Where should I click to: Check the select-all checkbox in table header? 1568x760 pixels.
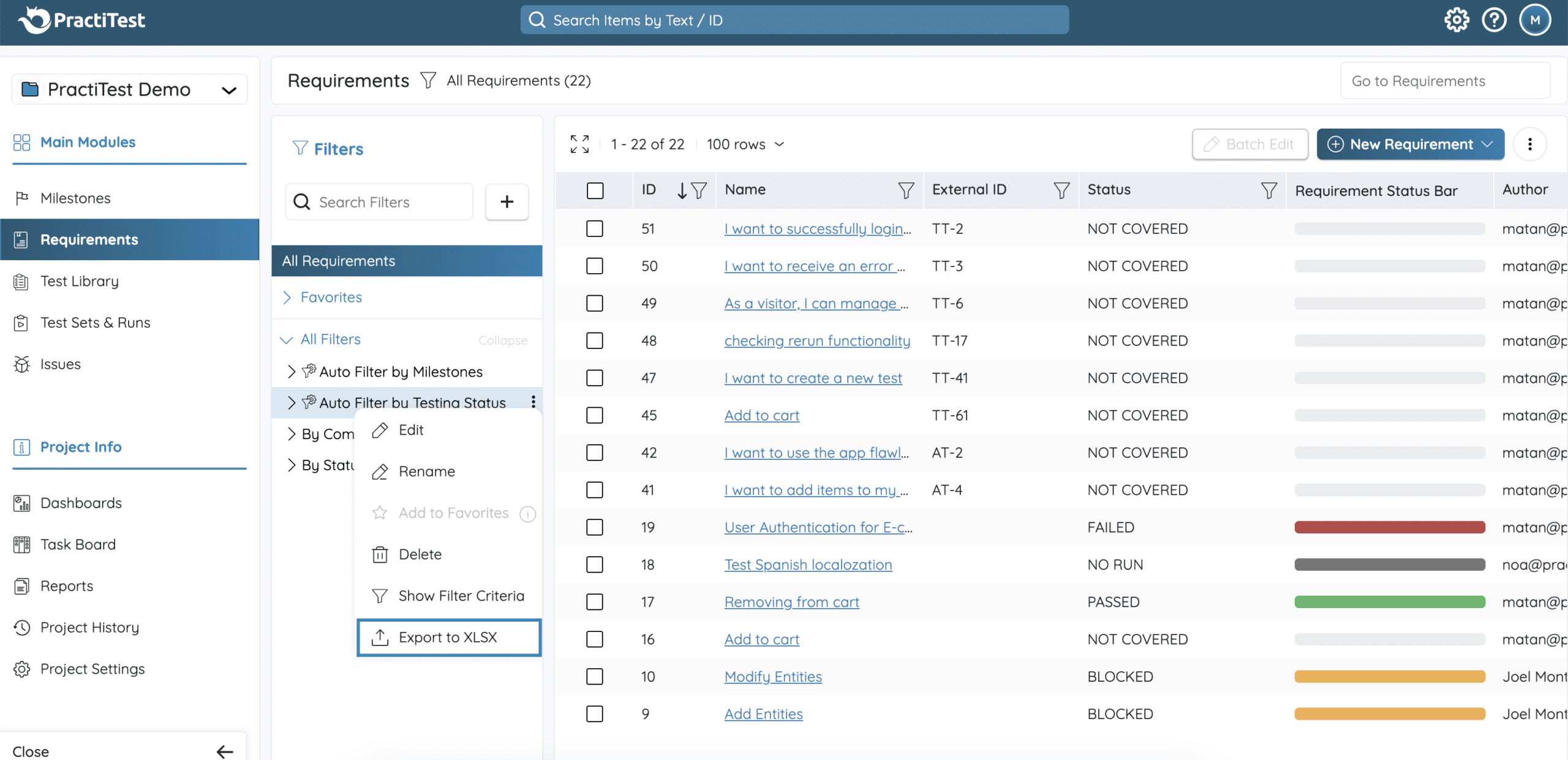pyautogui.click(x=595, y=190)
